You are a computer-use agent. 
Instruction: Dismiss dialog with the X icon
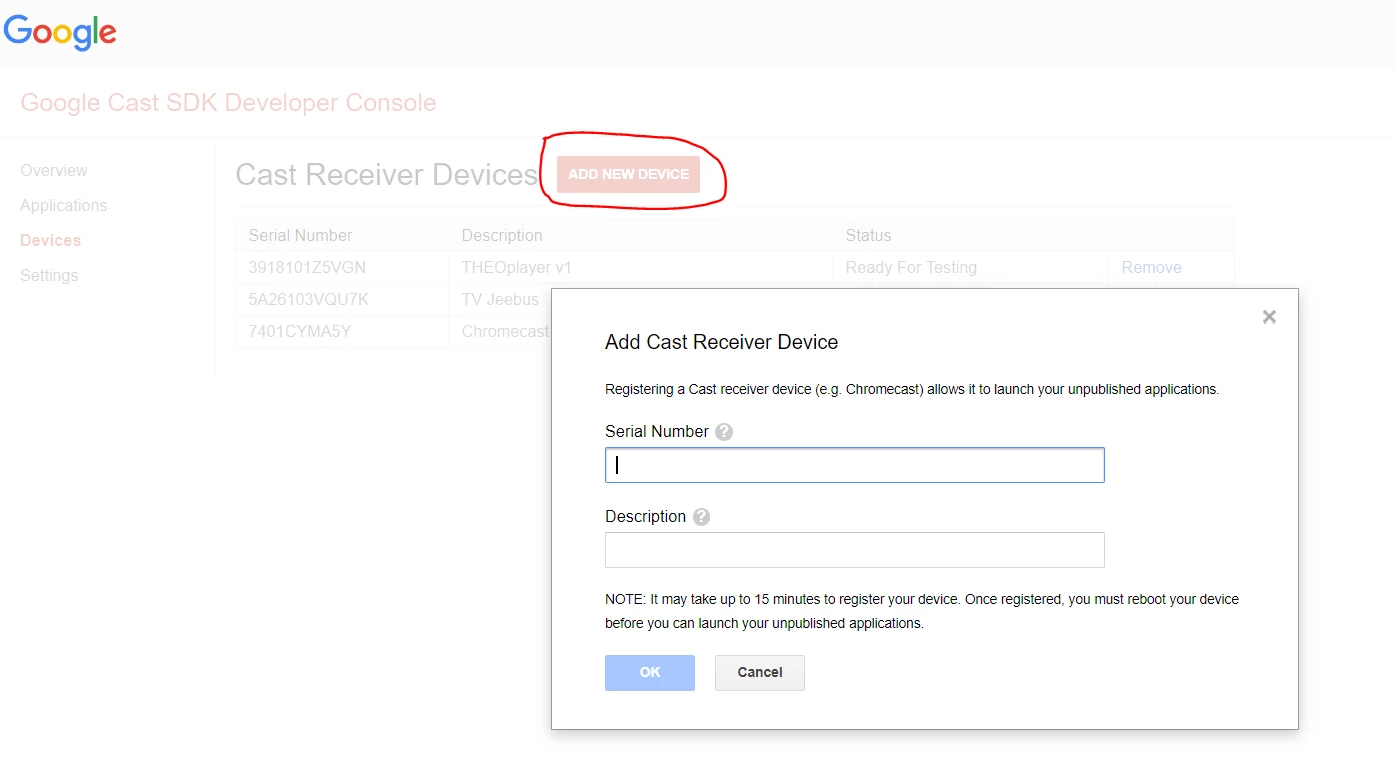click(x=1268, y=316)
